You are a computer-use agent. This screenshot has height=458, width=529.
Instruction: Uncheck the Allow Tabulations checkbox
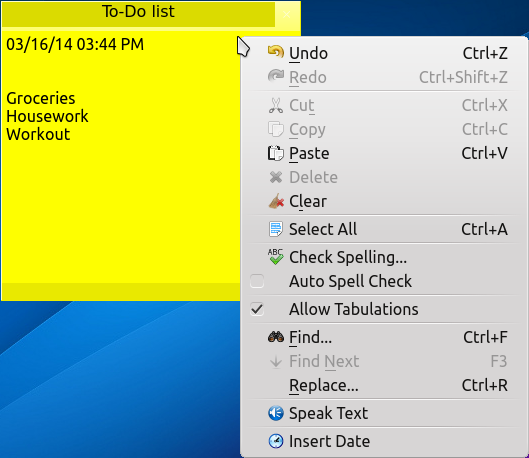257,309
